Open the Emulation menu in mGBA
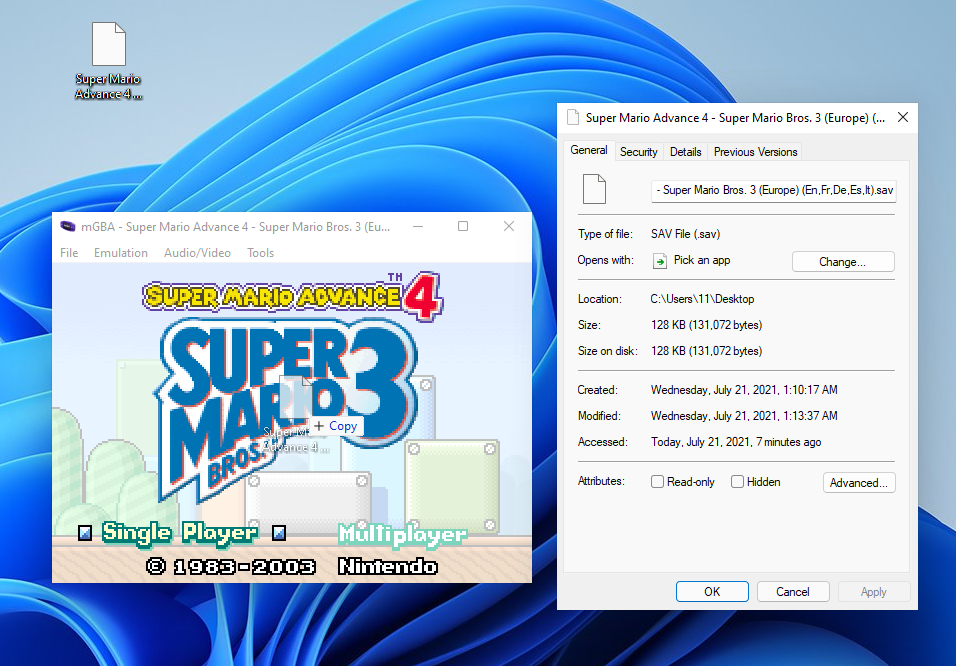This screenshot has height=666, width=956. point(121,252)
